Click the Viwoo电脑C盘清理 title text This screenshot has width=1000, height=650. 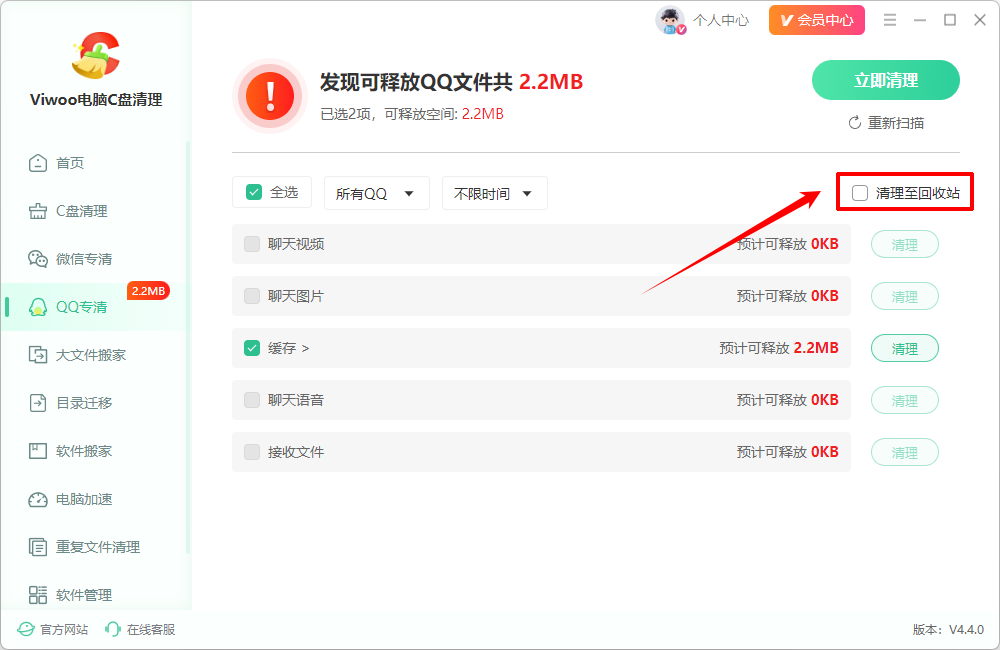[96, 100]
